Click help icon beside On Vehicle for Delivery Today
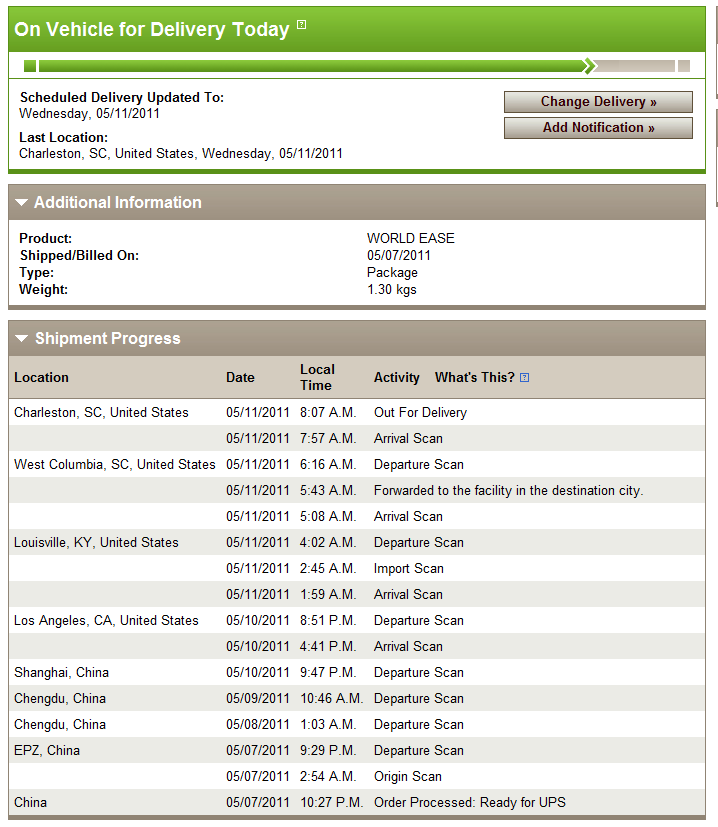 (301, 24)
